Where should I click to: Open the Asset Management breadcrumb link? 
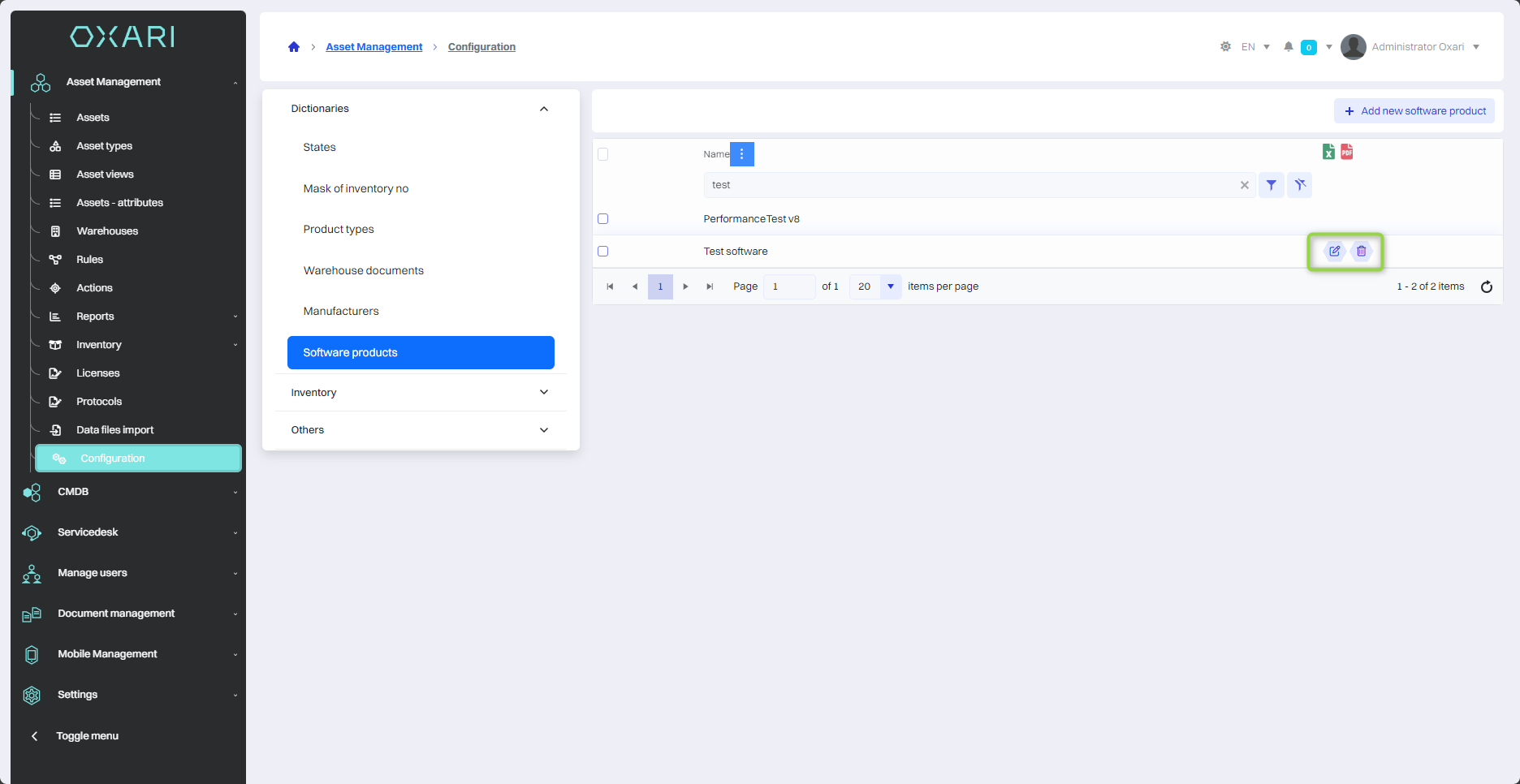point(374,47)
